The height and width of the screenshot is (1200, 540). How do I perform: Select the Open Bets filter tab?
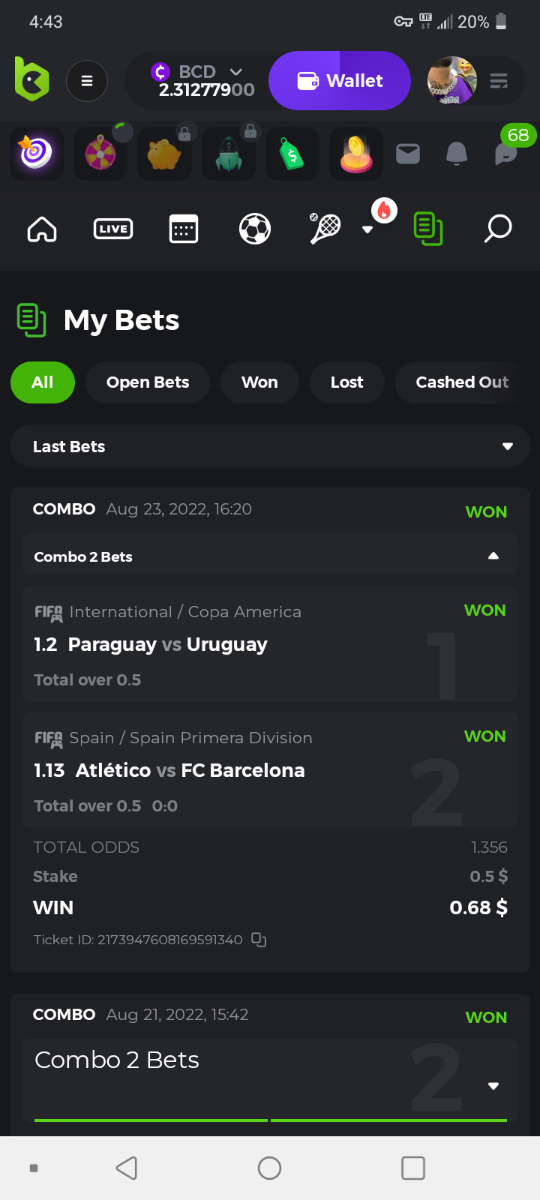(x=148, y=382)
